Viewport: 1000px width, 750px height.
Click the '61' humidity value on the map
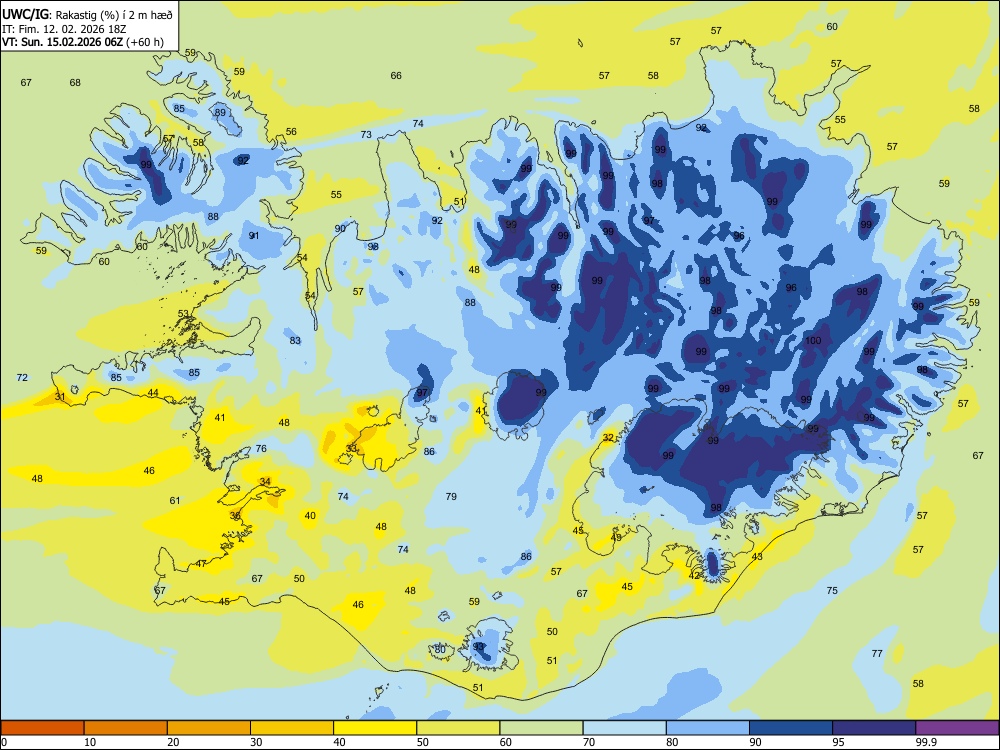pyautogui.click(x=175, y=501)
